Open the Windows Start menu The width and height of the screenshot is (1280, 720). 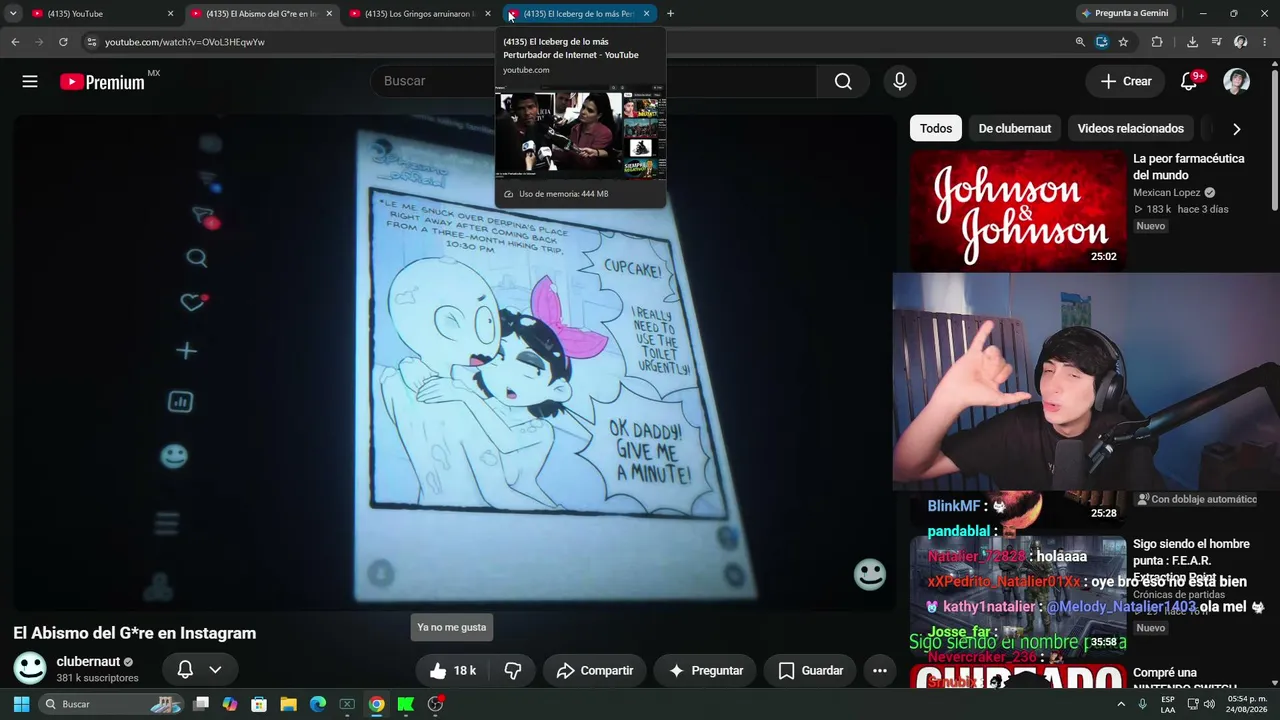click(21, 704)
